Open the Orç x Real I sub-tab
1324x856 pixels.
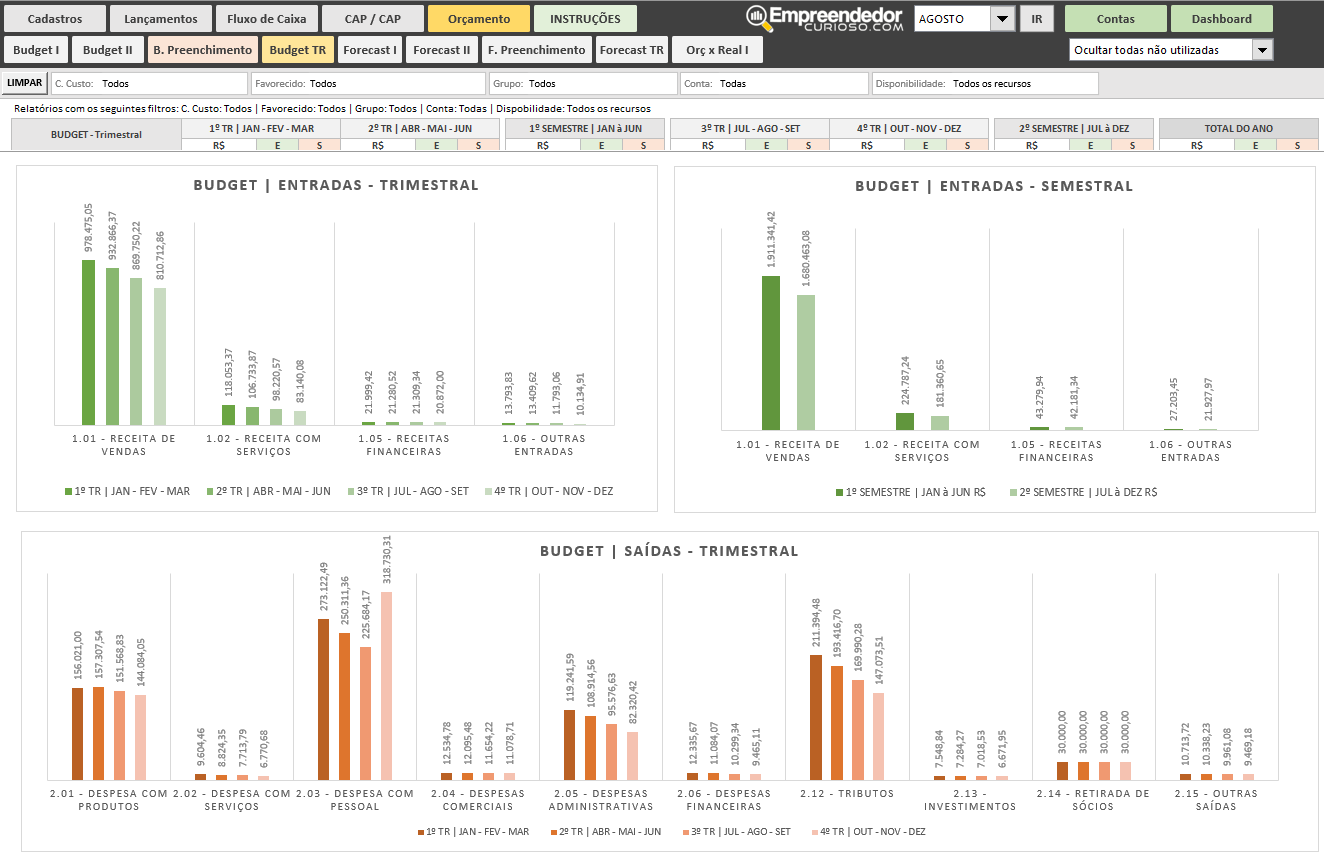click(717, 50)
